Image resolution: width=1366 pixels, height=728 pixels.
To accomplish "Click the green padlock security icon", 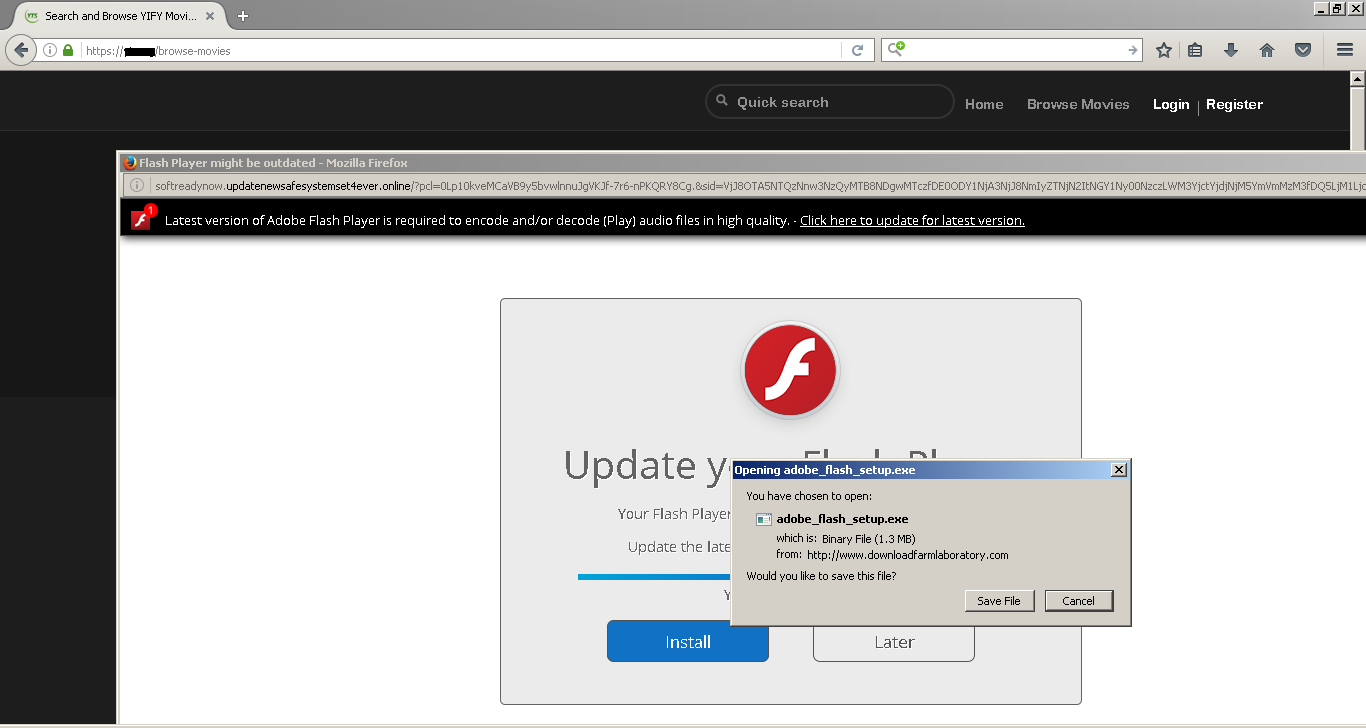I will (x=68, y=50).
